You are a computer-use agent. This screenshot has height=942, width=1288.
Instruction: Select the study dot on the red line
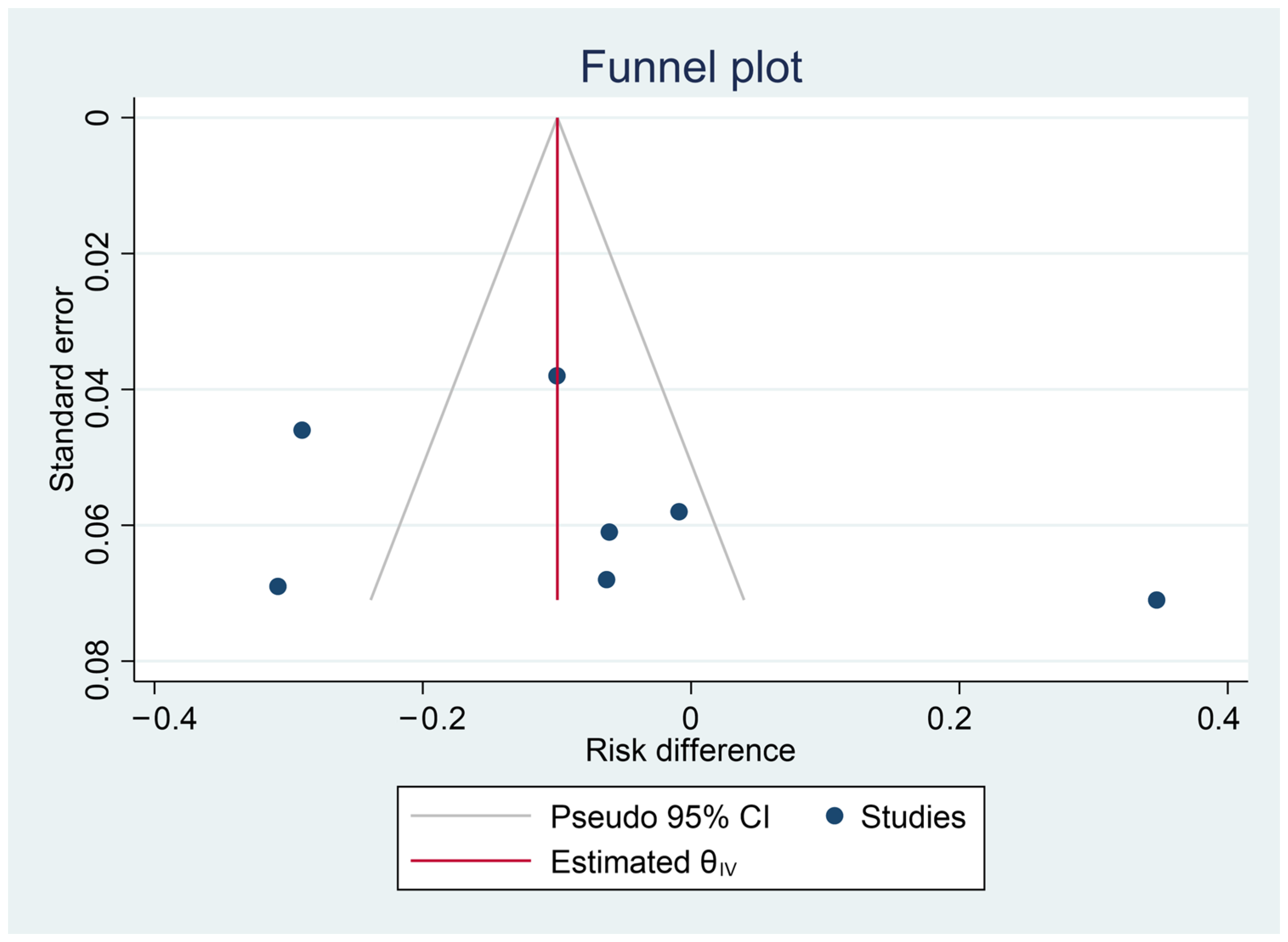(x=557, y=376)
